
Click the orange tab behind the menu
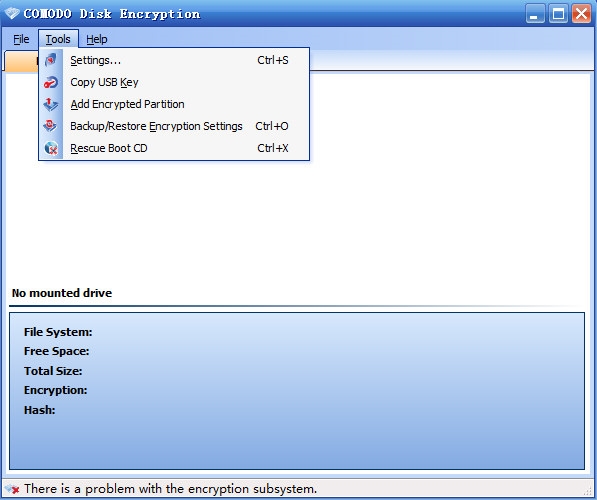tap(21, 61)
